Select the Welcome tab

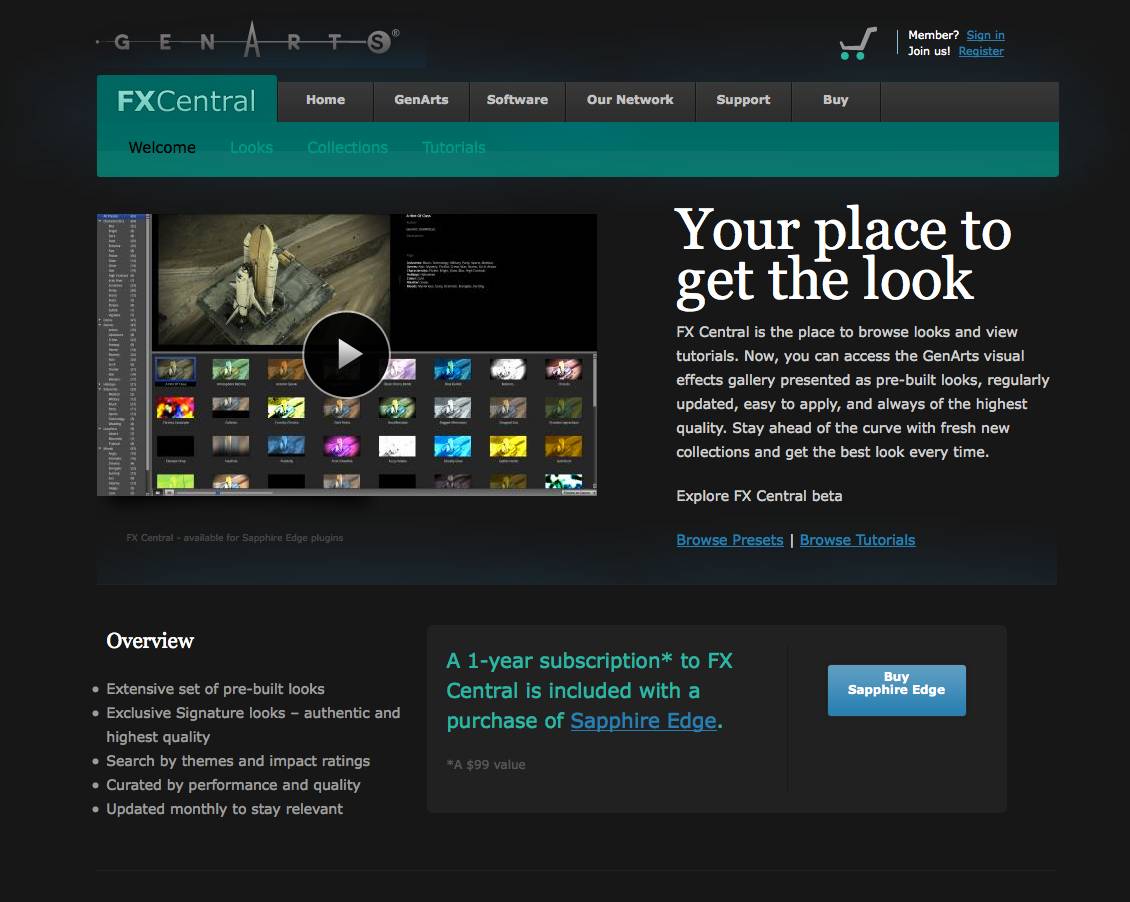coord(162,147)
